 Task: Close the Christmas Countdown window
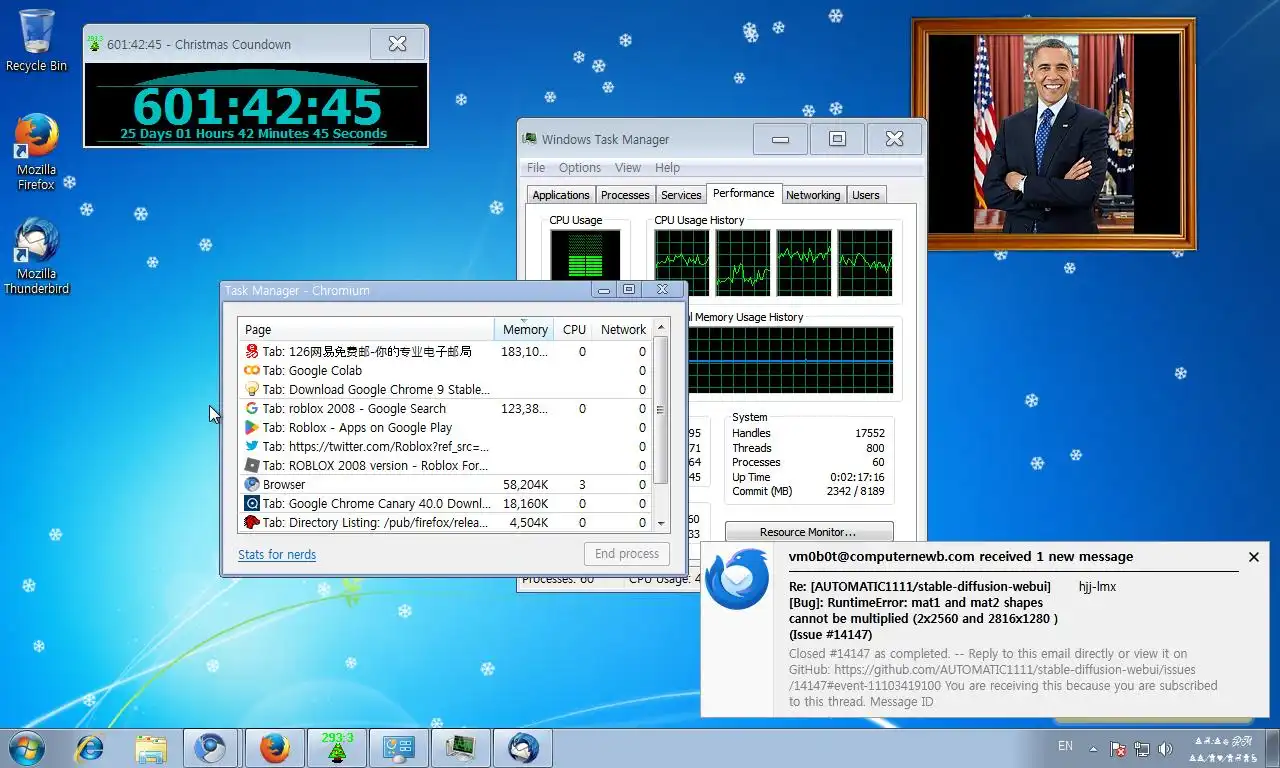397,43
